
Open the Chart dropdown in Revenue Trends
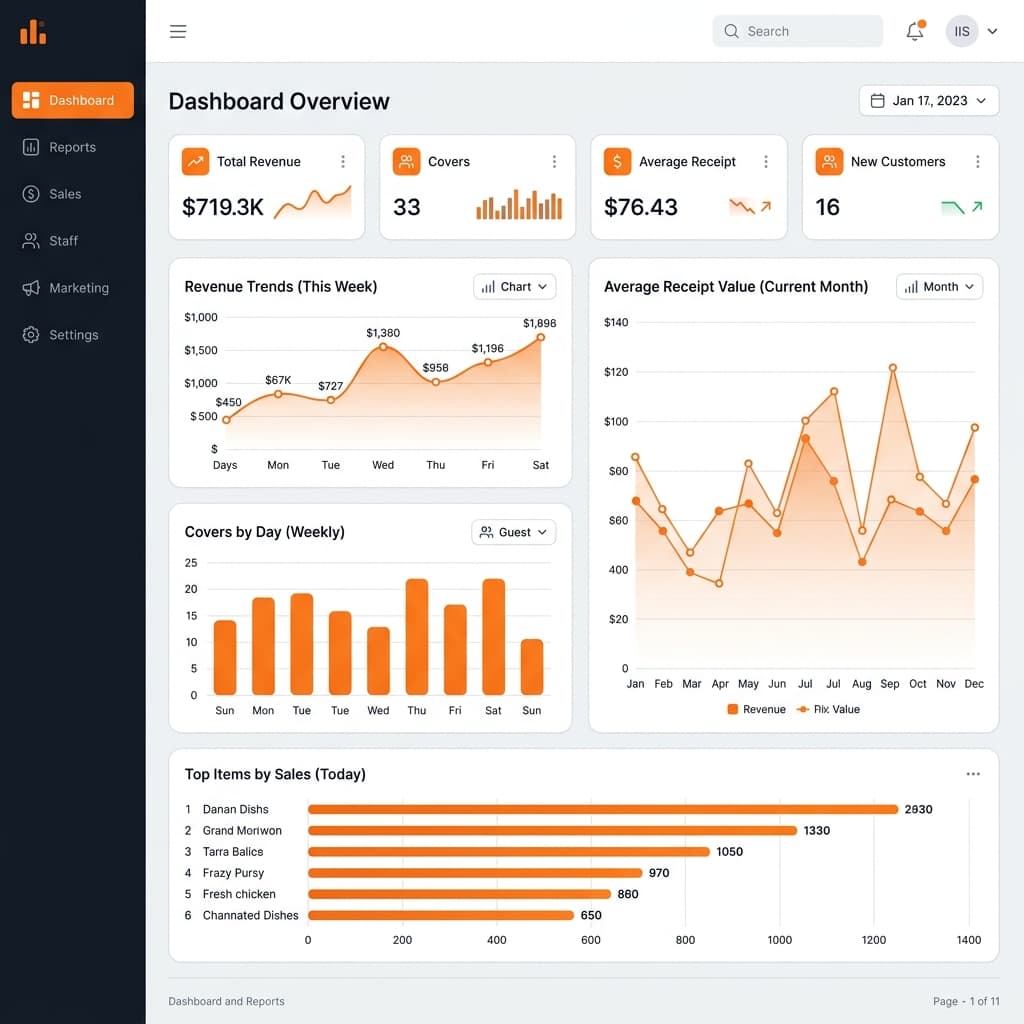tap(514, 286)
